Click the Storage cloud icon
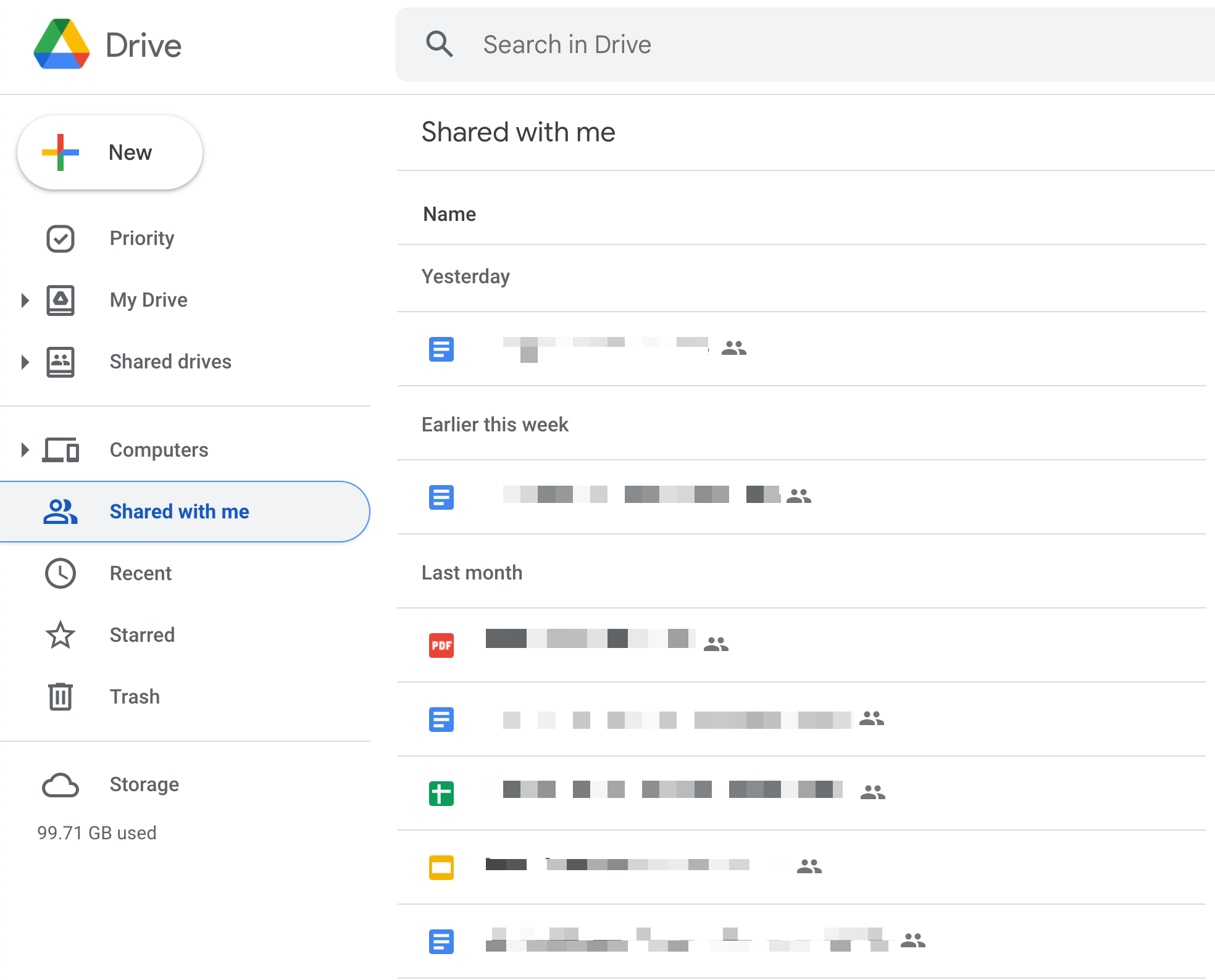This screenshot has width=1215, height=980. click(61, 785)
